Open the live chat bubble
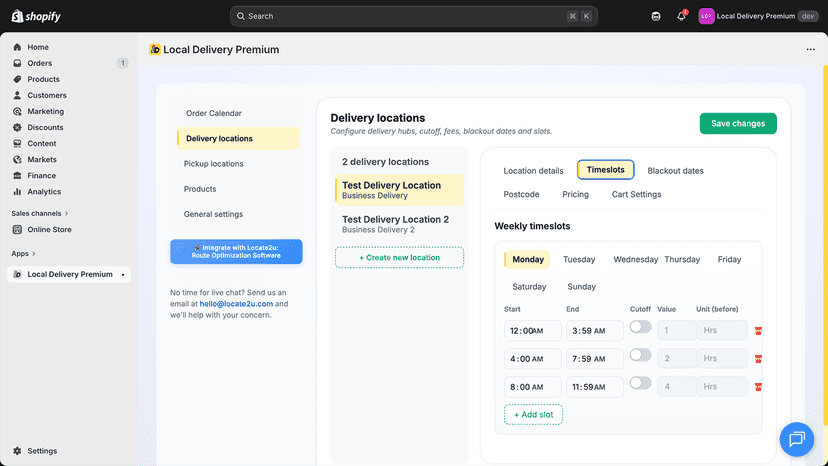828x466 pixels. point(797,439)
